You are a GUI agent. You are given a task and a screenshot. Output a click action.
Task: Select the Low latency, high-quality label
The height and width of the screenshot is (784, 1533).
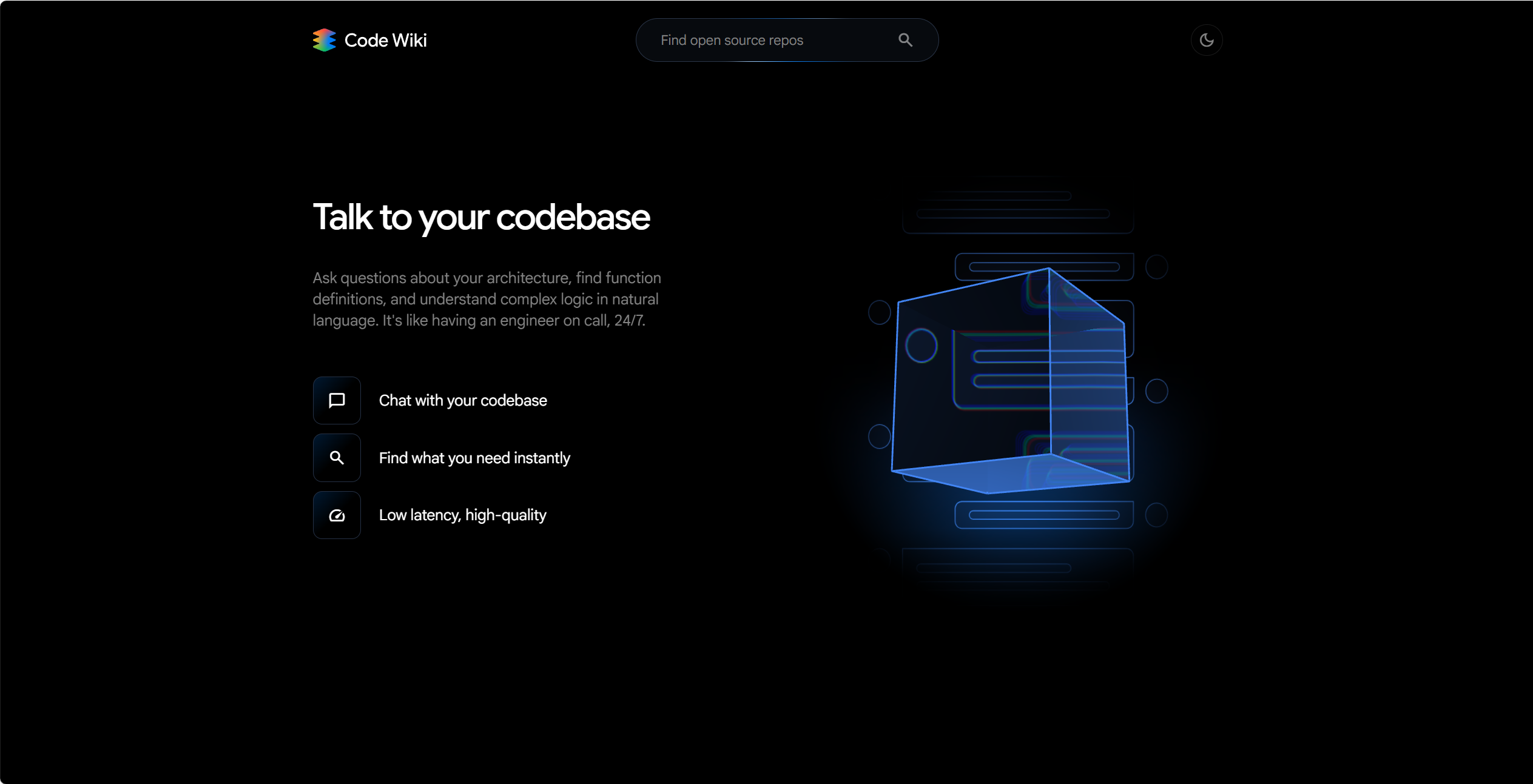462,515
